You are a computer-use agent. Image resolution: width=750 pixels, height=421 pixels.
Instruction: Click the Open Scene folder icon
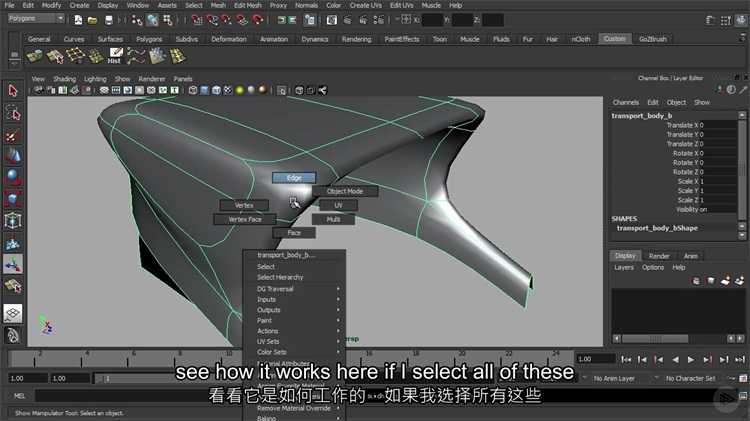pos(92,20)
